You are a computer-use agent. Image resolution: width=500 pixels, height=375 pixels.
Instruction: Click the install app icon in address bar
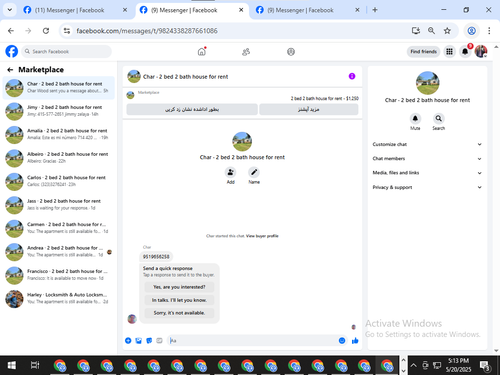pos(416,31)
